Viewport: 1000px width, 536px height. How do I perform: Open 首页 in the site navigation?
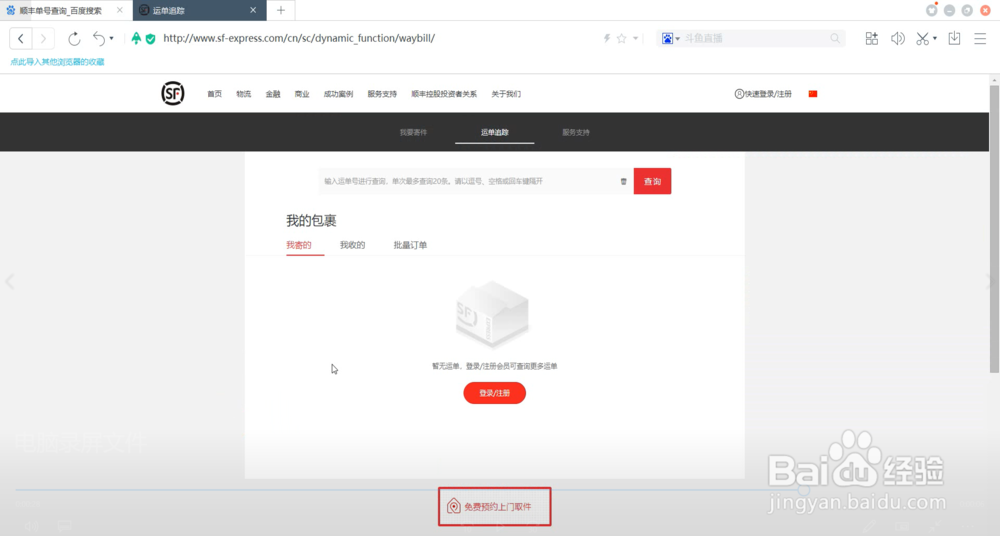pos(214,94)
